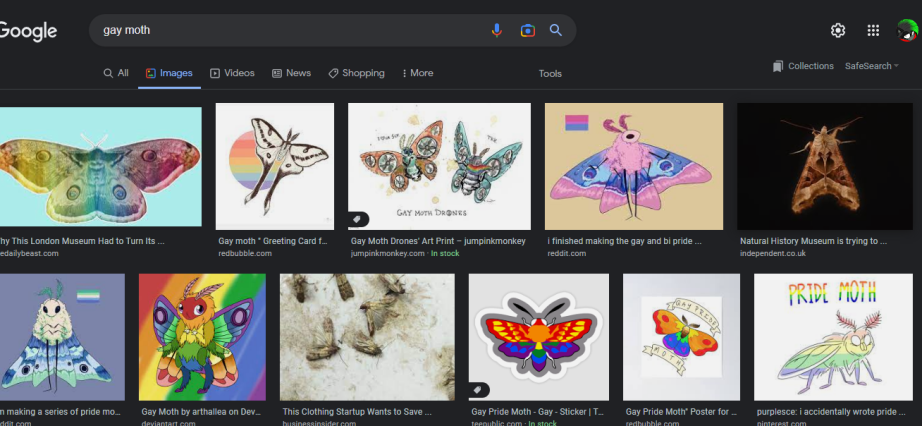The height and width of the screenshot is (426, 922).
Task: Click redbubble.com under the greeting card
Action: (245, 254)
